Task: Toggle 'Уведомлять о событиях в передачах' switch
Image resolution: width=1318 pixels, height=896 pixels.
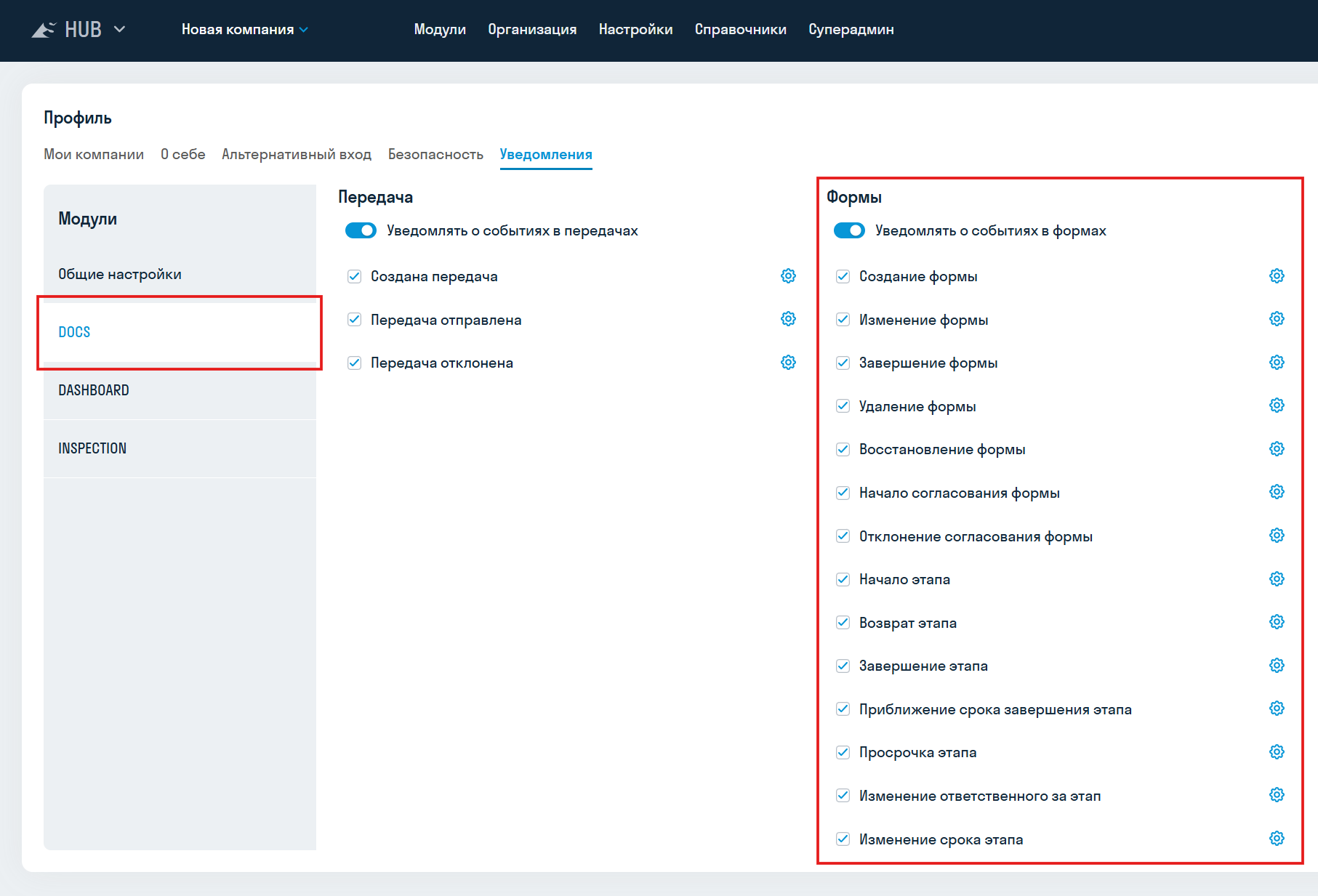Action: 361,230
